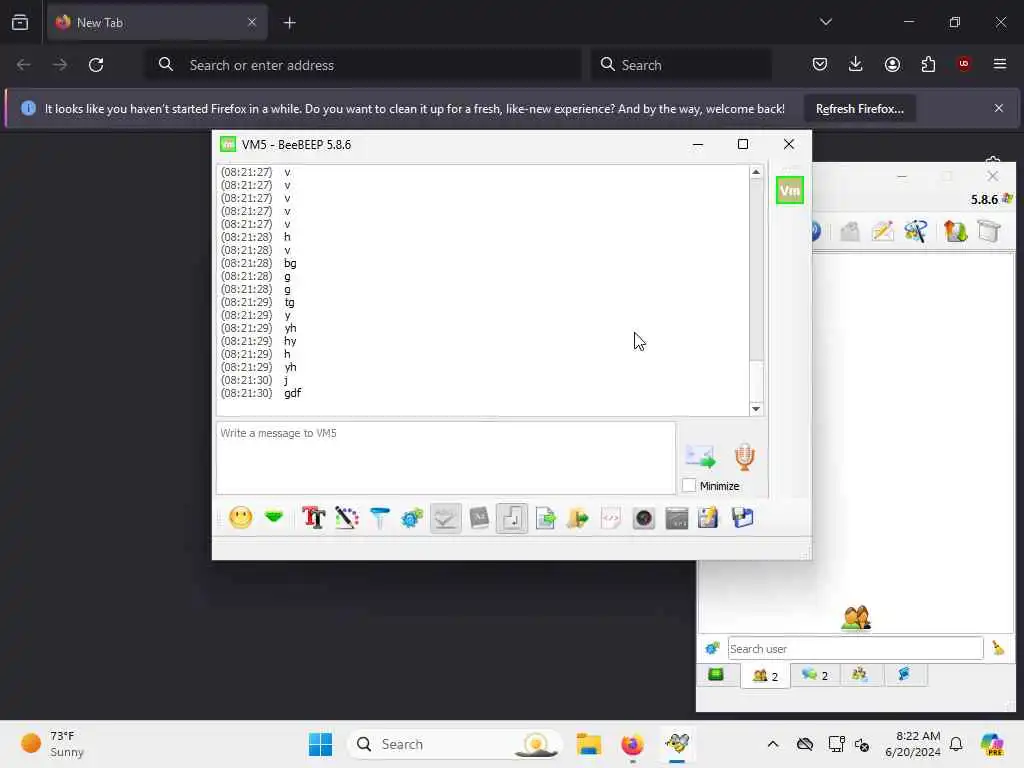The width and height of the screenshot is (1024, 768).
Task: Expand the Firefox list all tabs chevron
Action: pos(825,22)
